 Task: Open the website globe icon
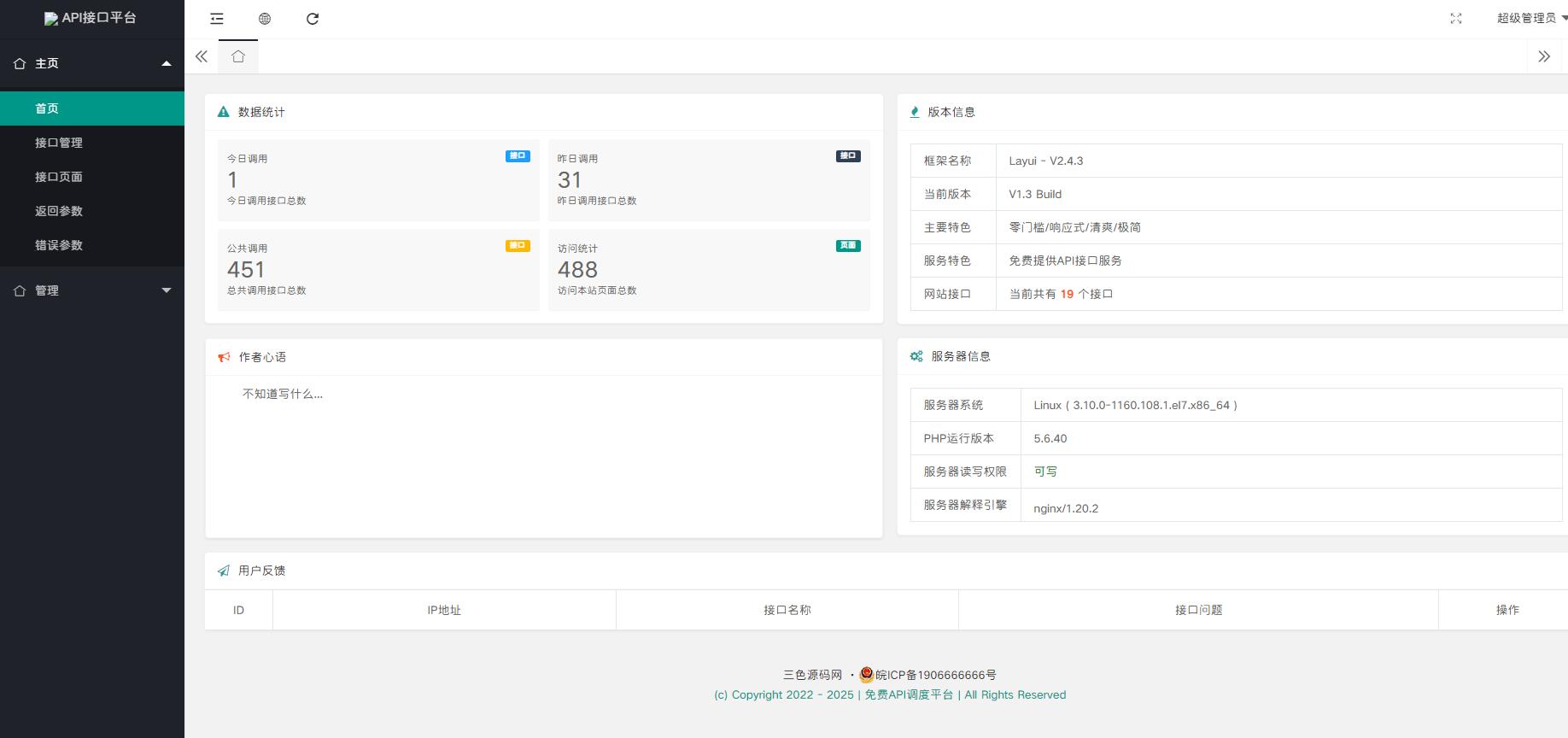(x=265, y=19)
